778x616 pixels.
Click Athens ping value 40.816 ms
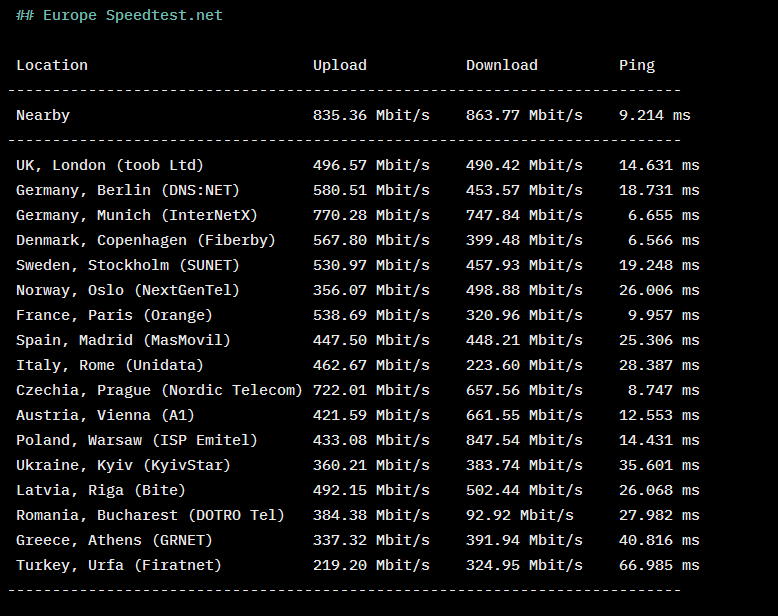pyautogui.click(x=659, y=540)
